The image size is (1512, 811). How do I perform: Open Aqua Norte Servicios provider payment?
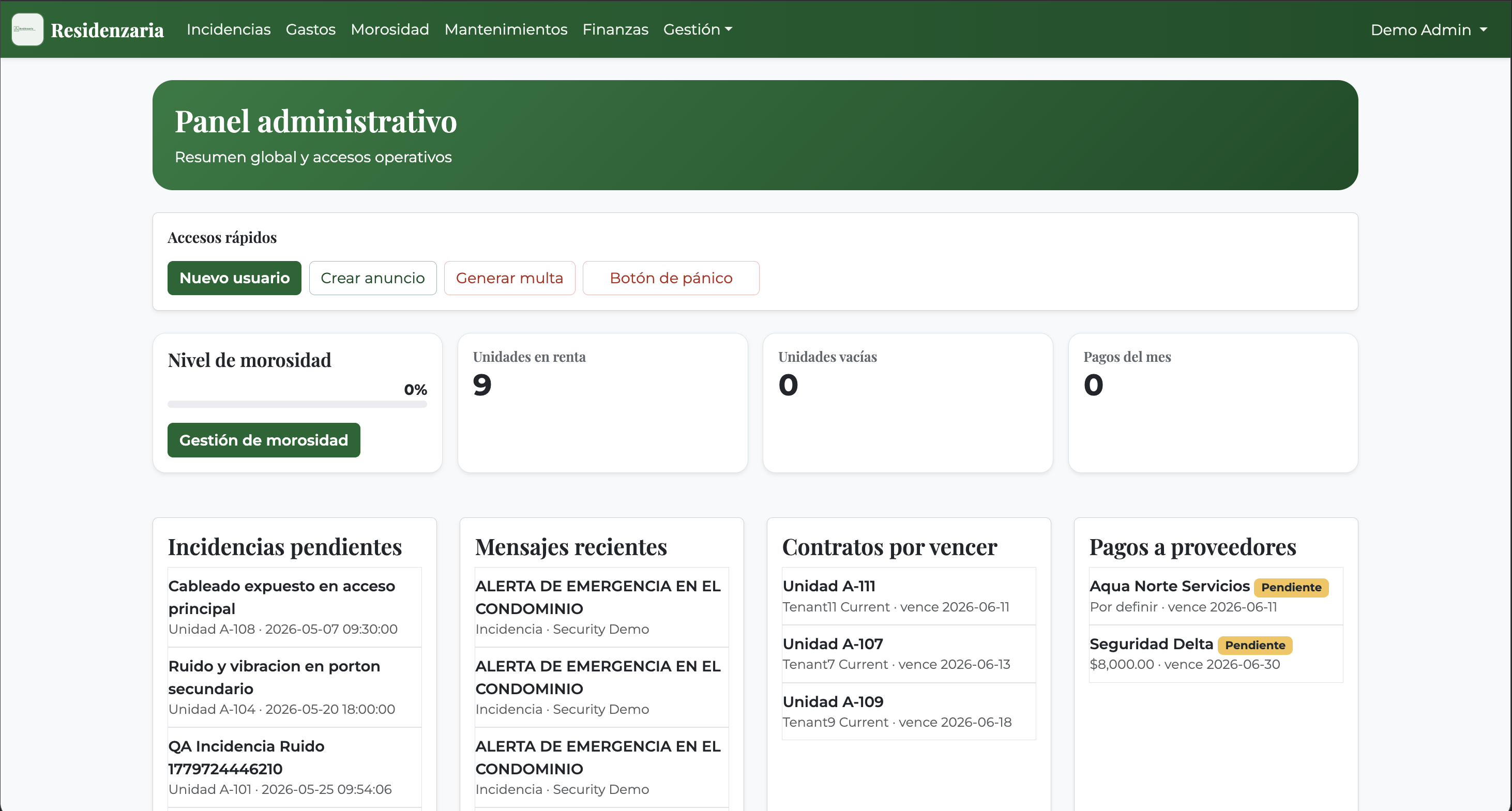(1216, 596)
